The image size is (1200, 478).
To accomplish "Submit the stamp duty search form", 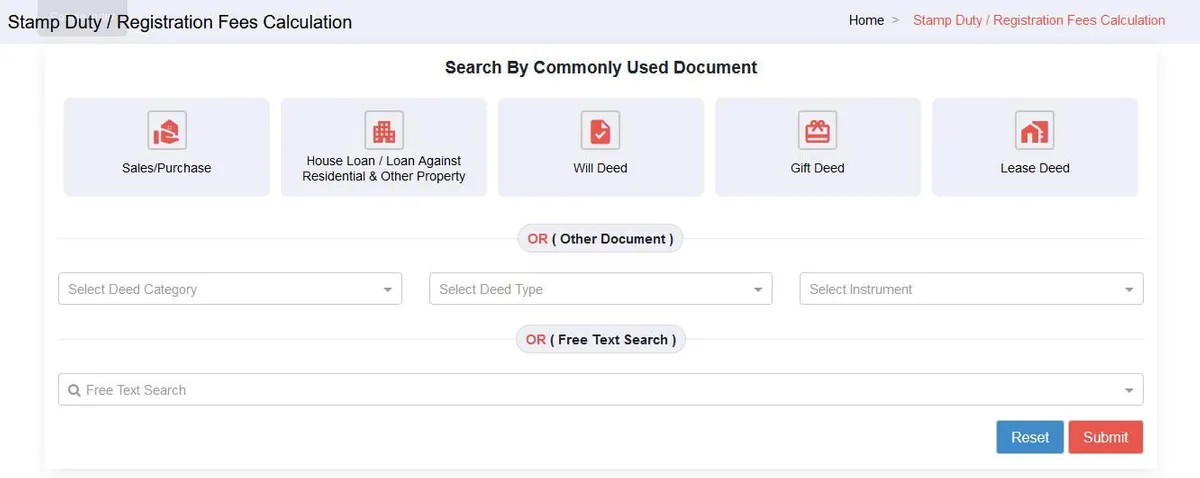I will (1105, 437).
